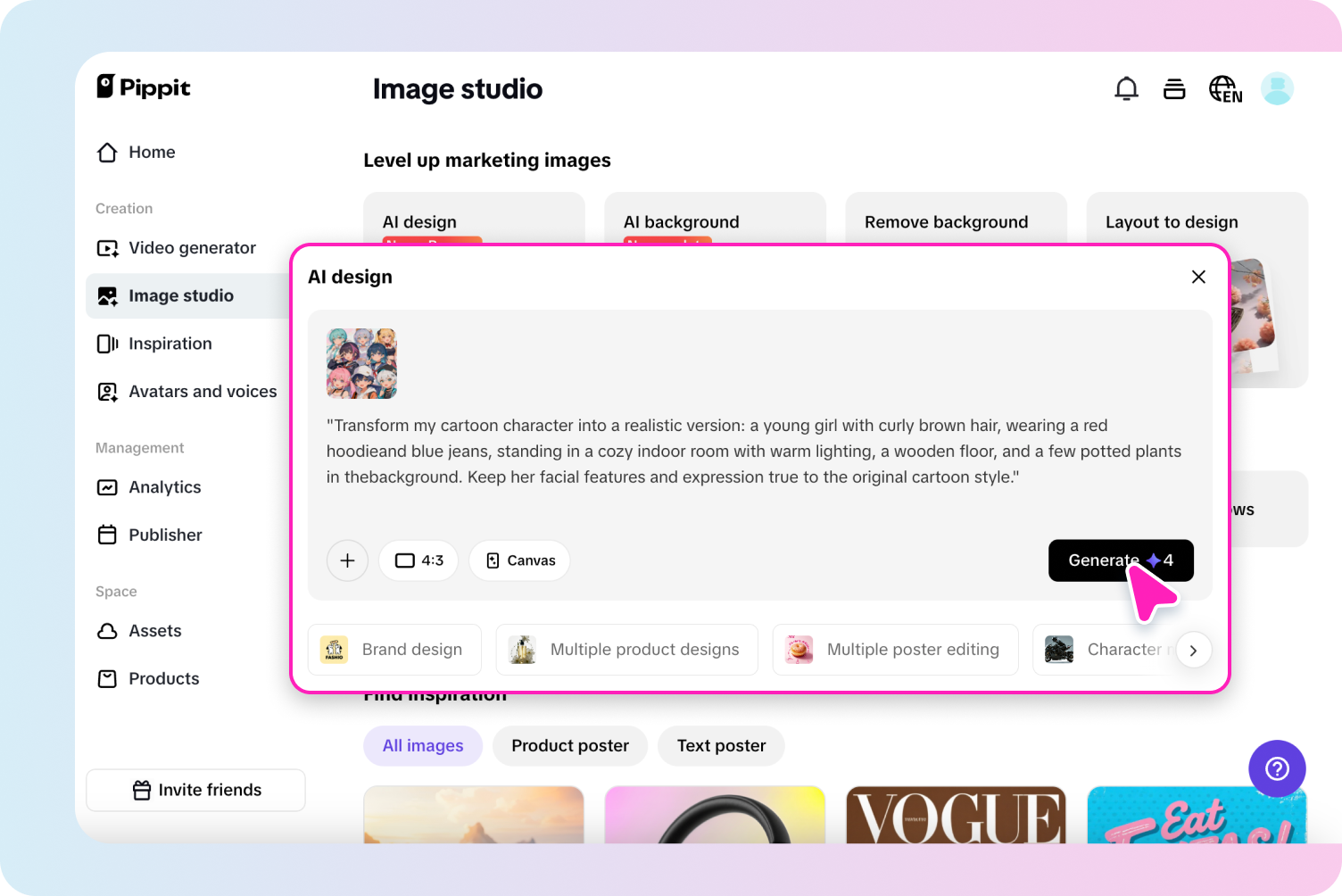Screen dimensions: 1342x896
Task: Select the Image studio sidebar icon
Action: (107, 295)
